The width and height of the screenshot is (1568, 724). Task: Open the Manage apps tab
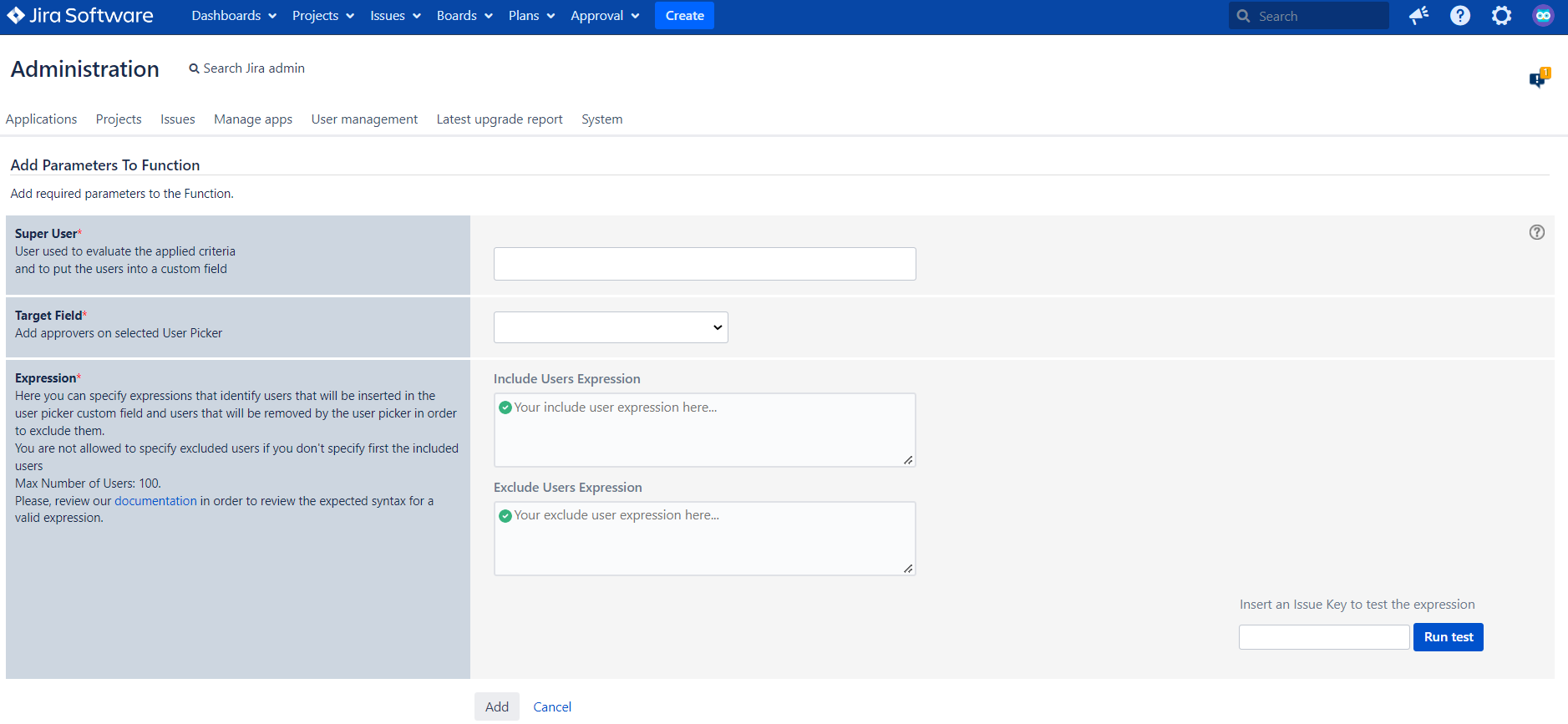pyautogui.click(x=253, y=119)
